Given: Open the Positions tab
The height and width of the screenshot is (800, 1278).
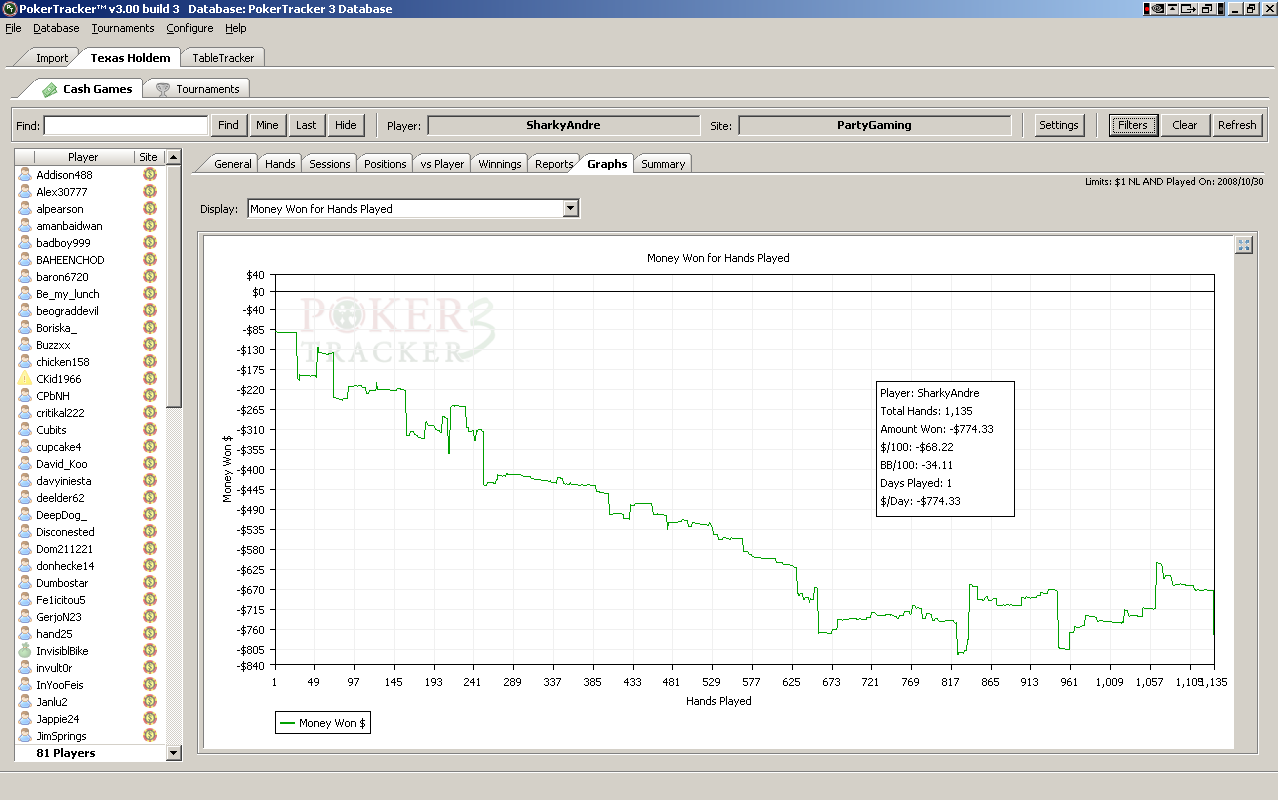Looking at the screenshot, I should coord(385,164).
